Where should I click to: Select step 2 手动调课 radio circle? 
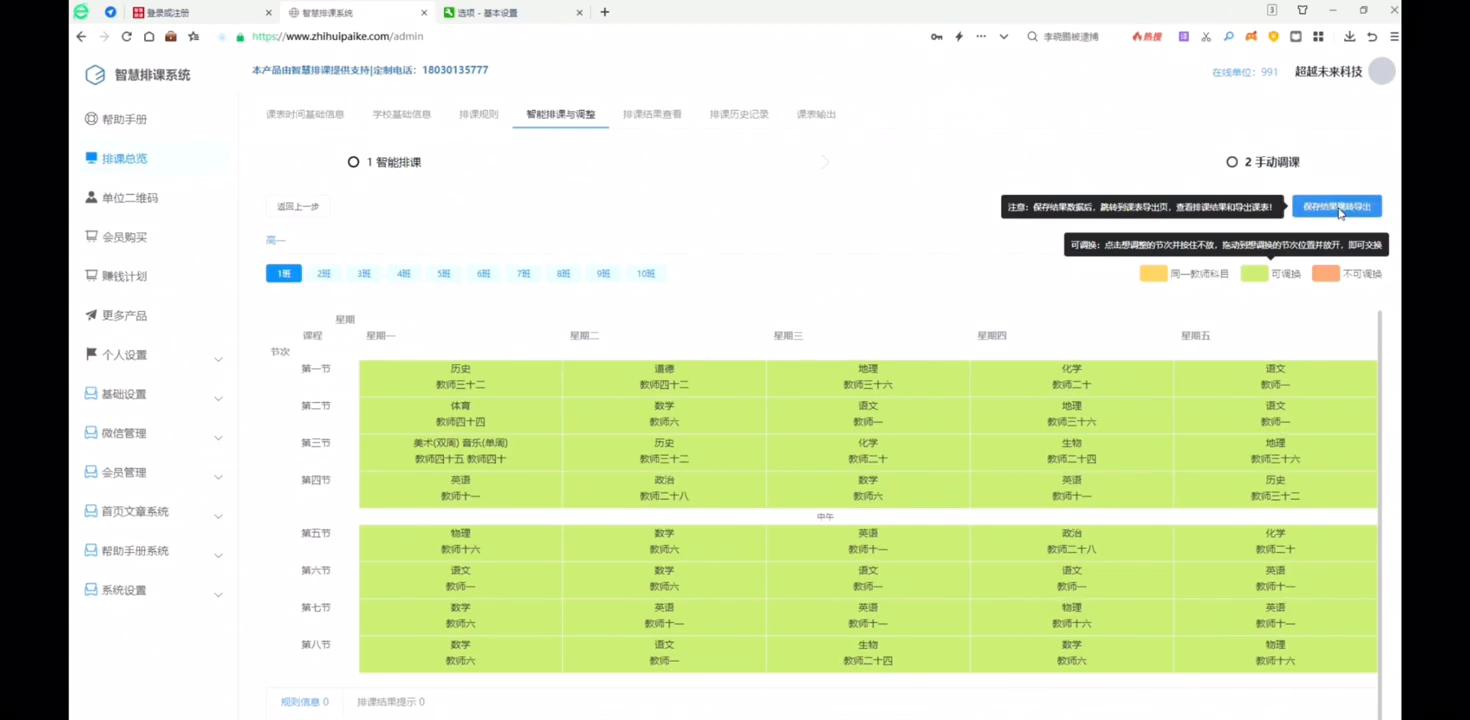tap(1231, 161)
